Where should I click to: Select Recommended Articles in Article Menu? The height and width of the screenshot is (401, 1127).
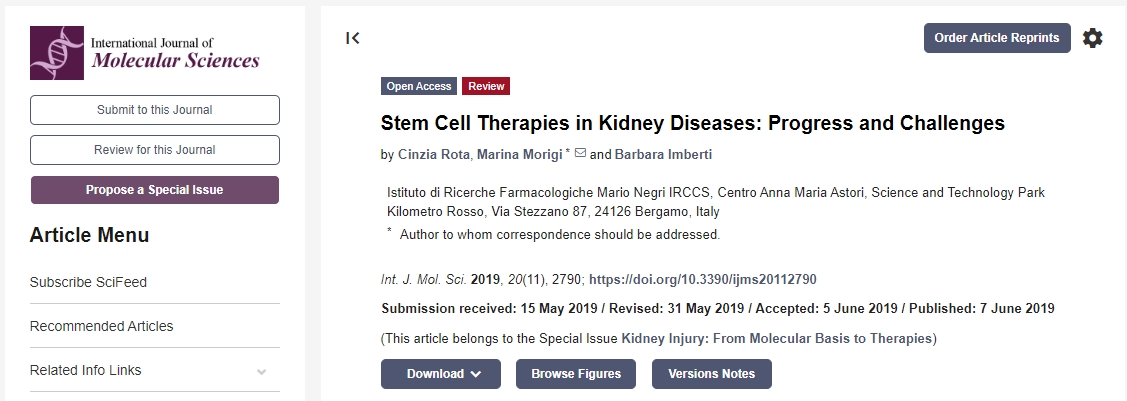101,326
